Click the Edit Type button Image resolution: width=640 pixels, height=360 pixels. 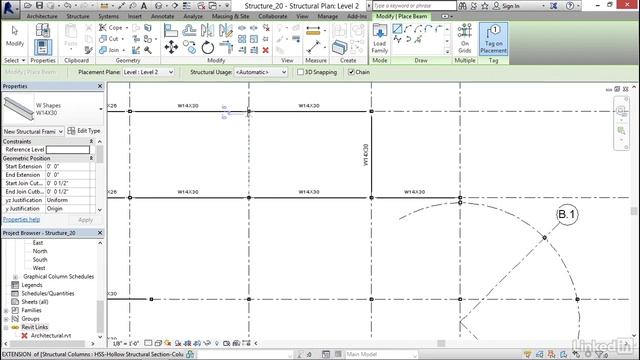coord(84,131)
